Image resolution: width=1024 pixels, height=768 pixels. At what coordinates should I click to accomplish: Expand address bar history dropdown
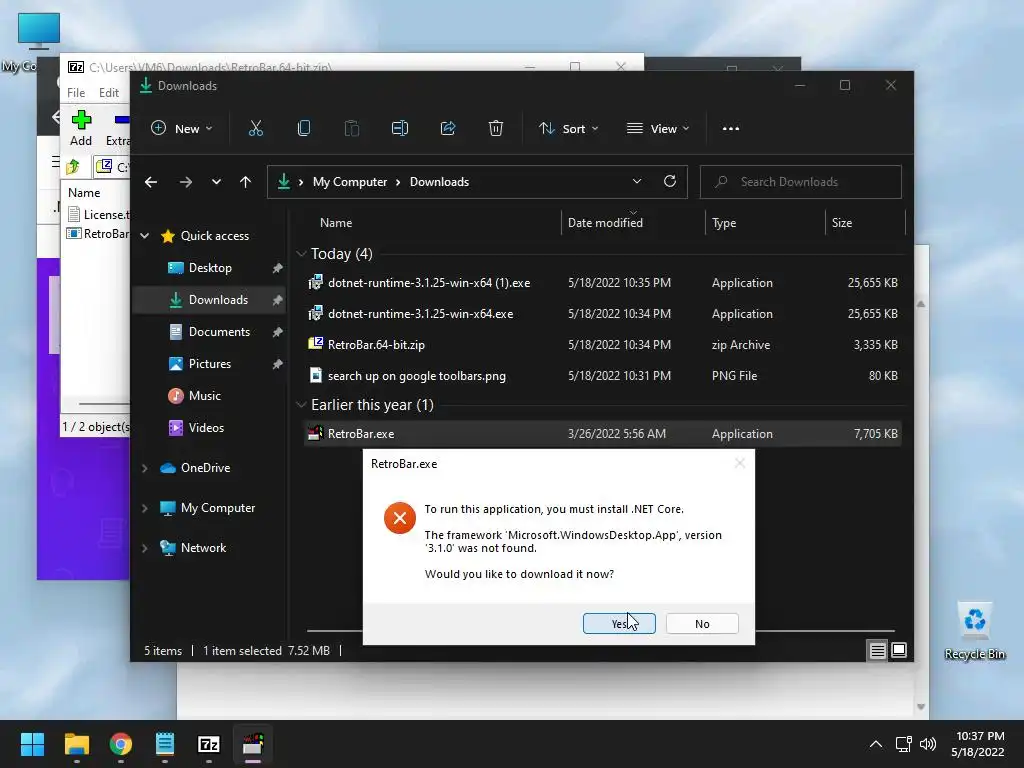[x=637, y=182]
